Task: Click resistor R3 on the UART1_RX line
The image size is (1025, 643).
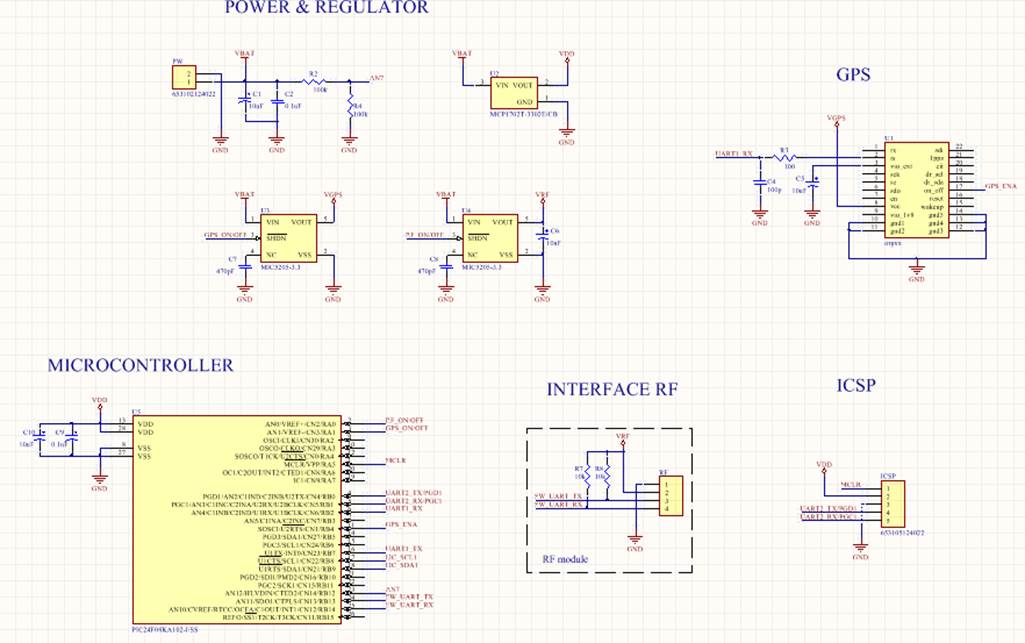Action: pos(784,157)
